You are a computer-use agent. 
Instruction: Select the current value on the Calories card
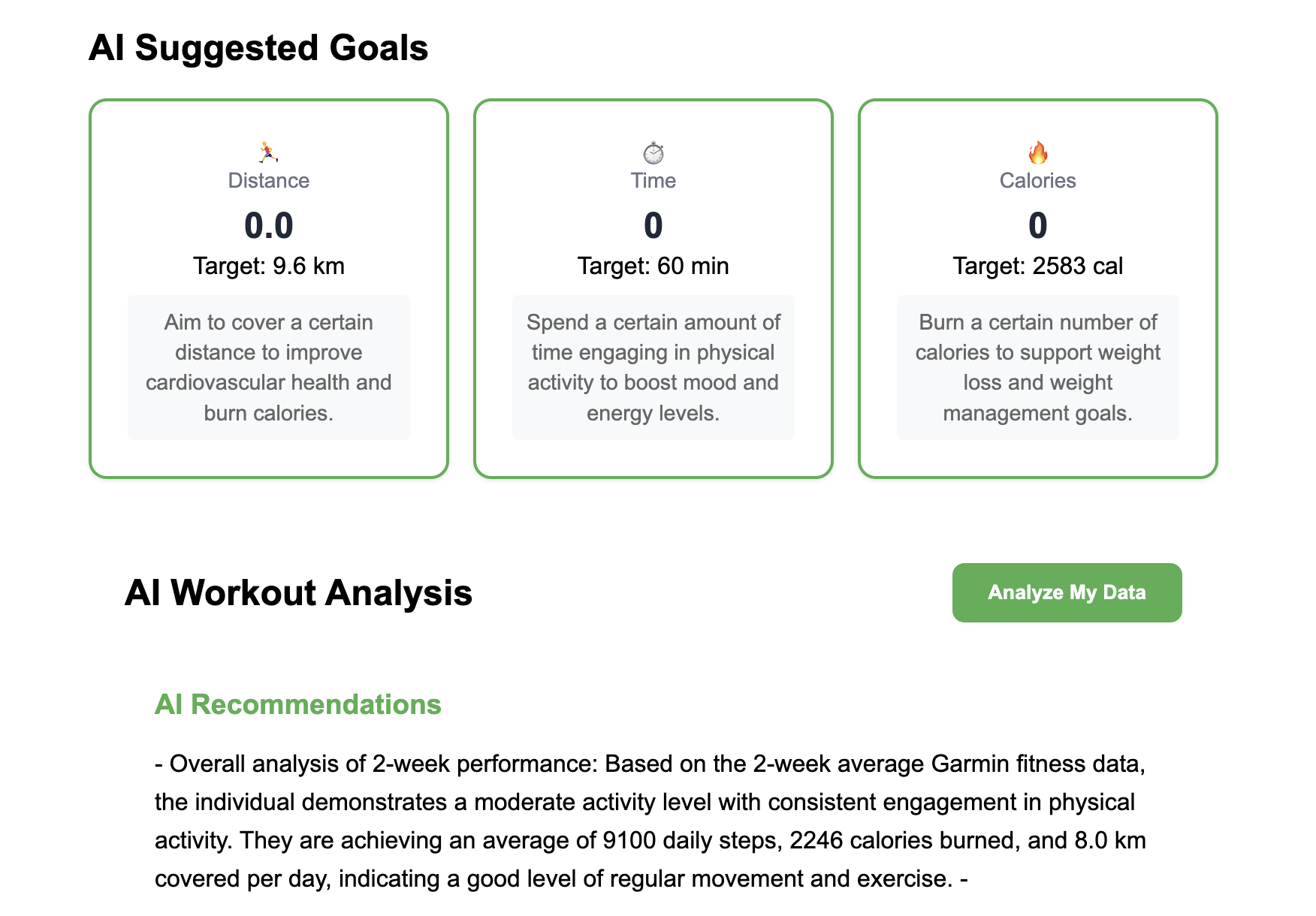pos(1037,225)
